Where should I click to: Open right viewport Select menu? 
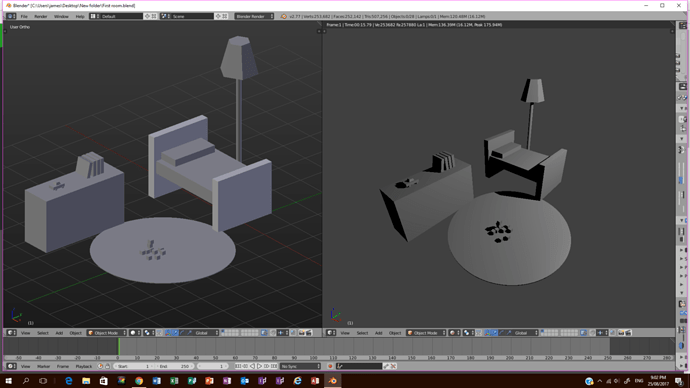(x=363, y=333)
